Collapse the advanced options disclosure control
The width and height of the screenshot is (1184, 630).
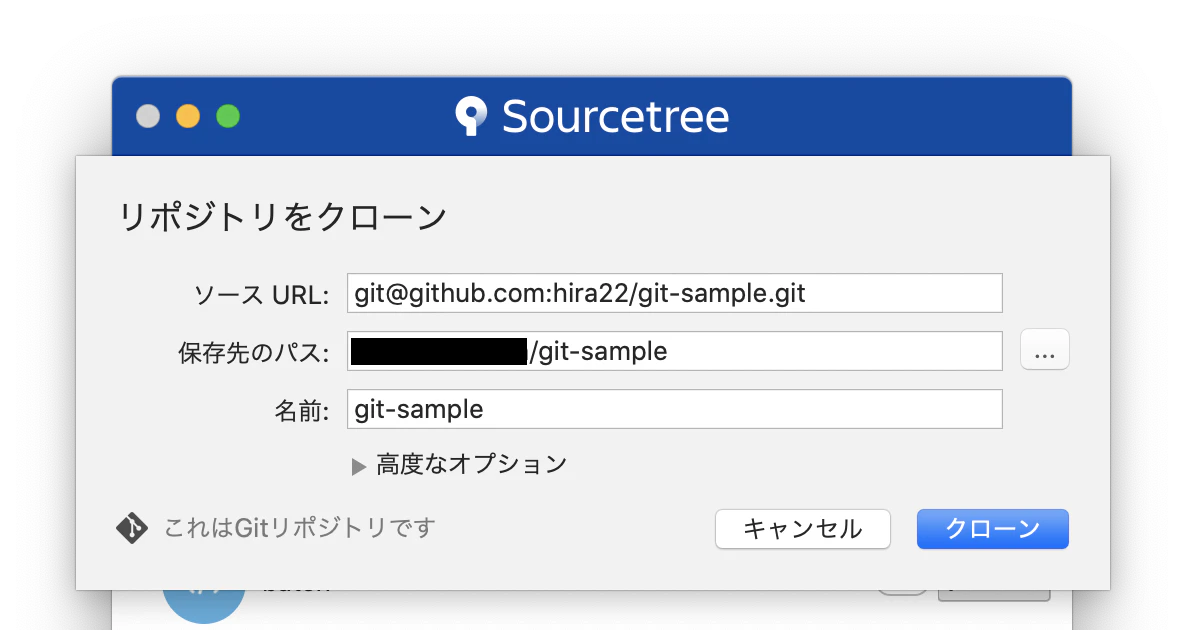(x=358, y=464)
